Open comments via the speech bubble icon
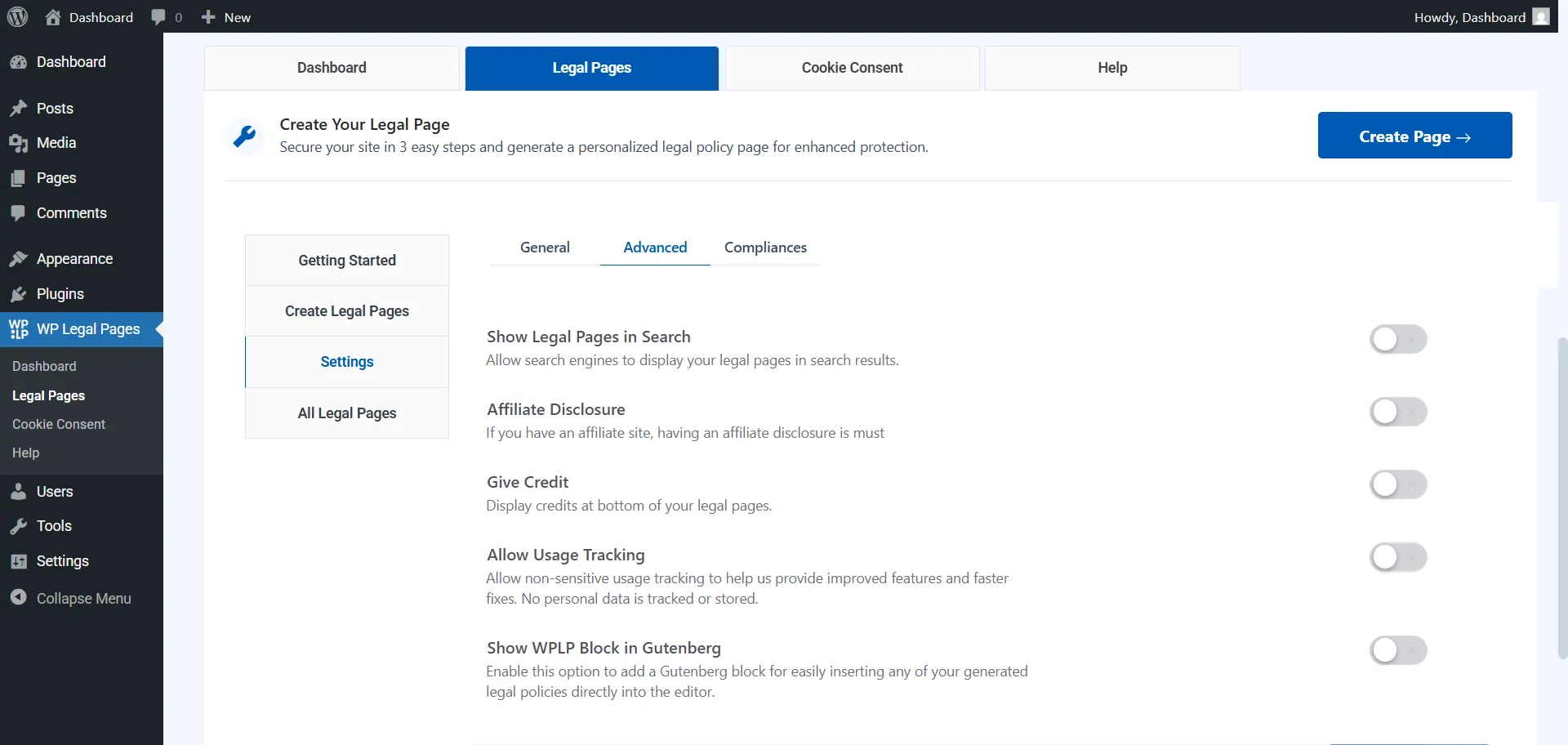 (x=158, y=16)
